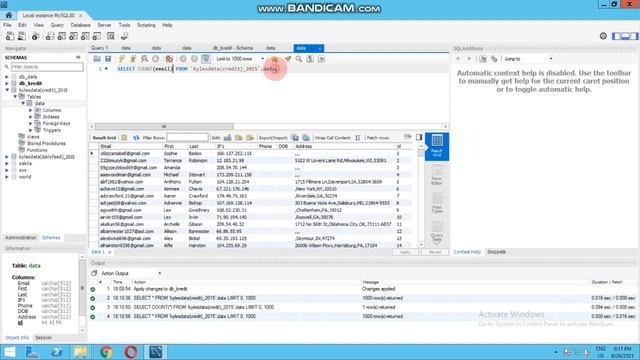Toggle invisible characters display
Viewport: 640px width, 360px height.
coord(310,59)
